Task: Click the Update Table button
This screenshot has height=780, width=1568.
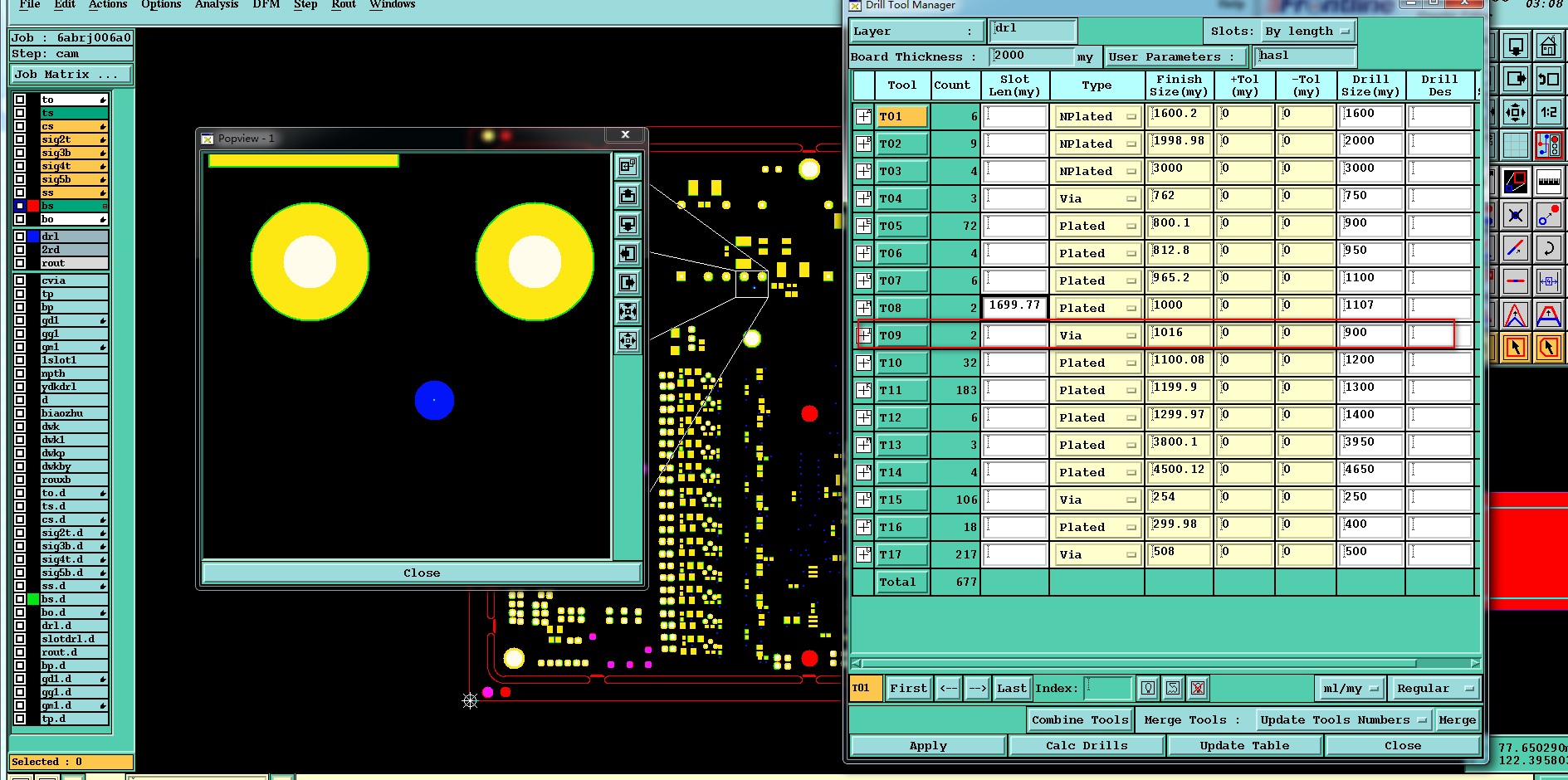Action: [x=1244, y=746]
